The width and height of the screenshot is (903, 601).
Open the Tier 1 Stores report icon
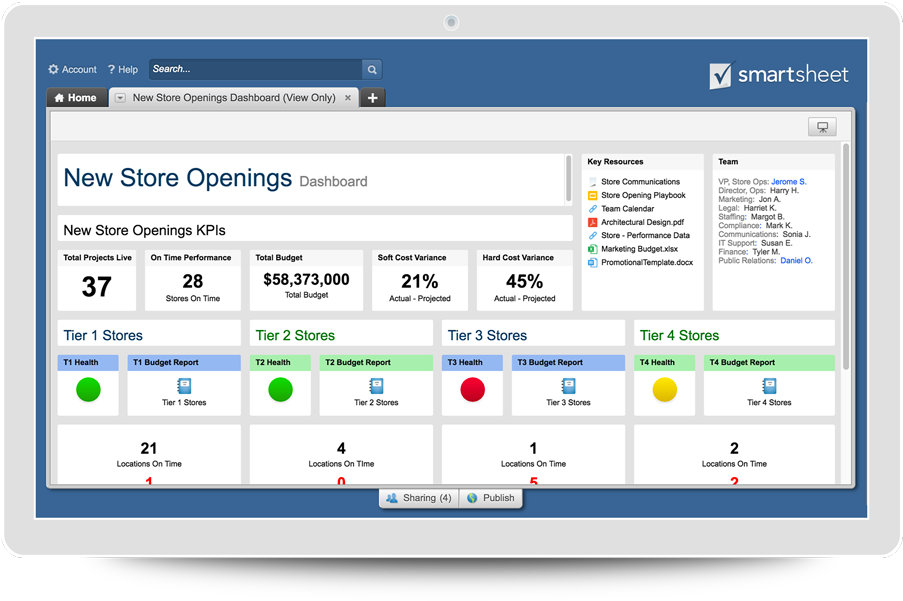pyautogui.click(x=183, y=386)
